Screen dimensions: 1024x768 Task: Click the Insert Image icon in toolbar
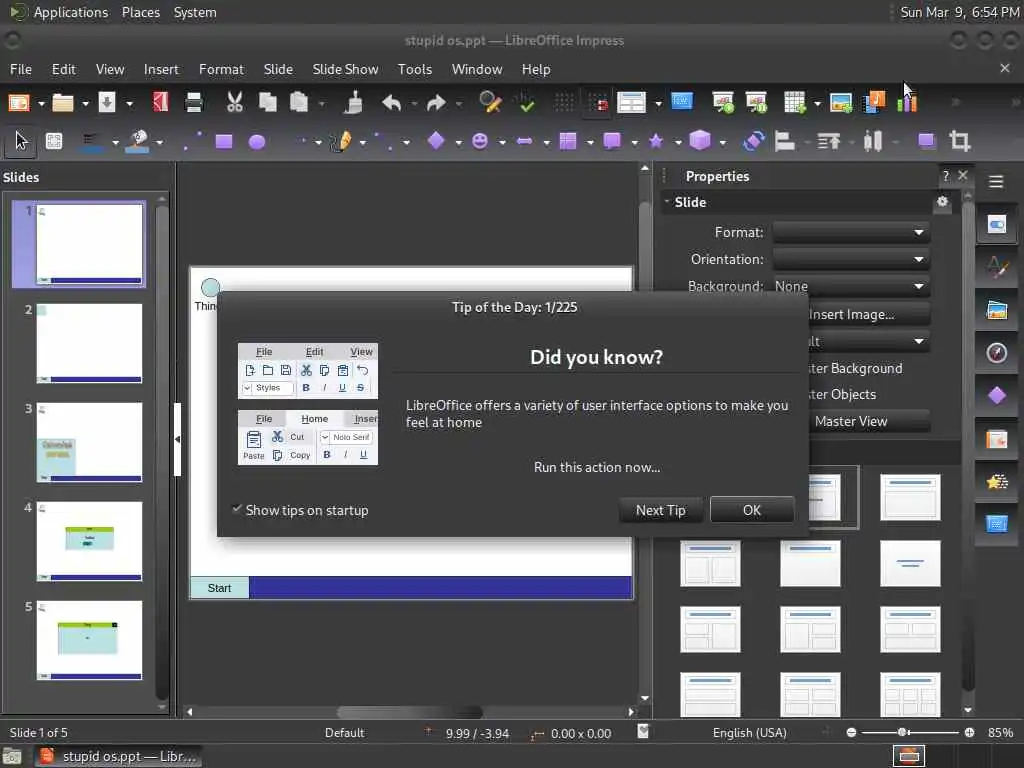click(x=840, y=103)
